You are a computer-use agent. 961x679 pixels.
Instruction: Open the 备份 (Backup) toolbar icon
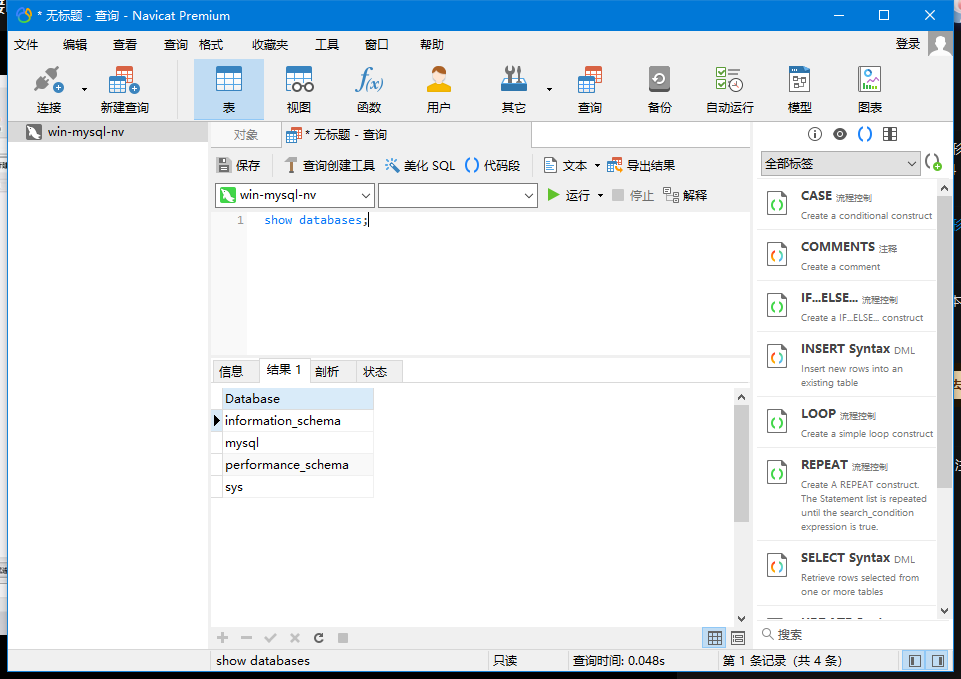click(x=659, y=89)
